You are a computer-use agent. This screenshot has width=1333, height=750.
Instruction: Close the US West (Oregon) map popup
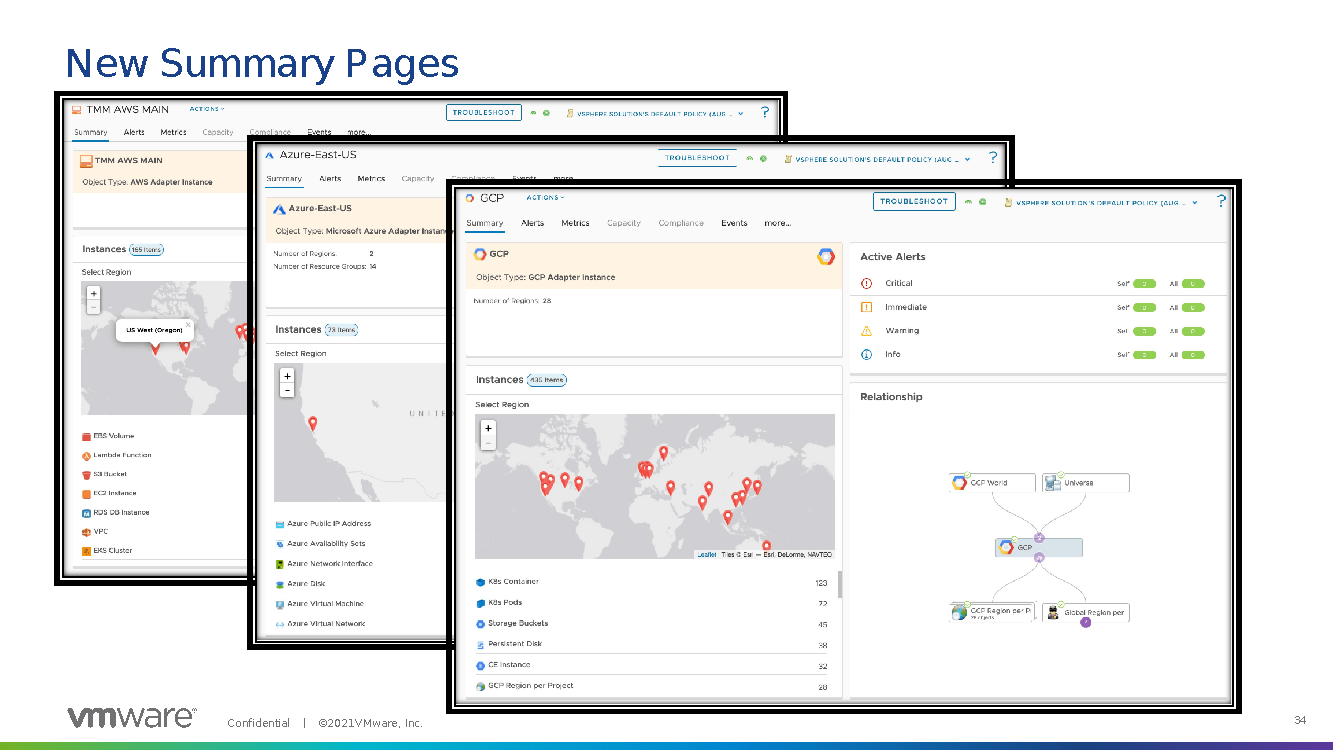(187, 324)
